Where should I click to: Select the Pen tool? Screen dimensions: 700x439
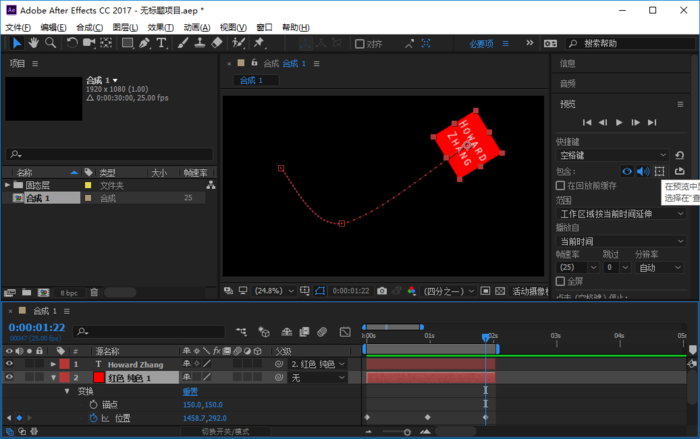point(144,43)
